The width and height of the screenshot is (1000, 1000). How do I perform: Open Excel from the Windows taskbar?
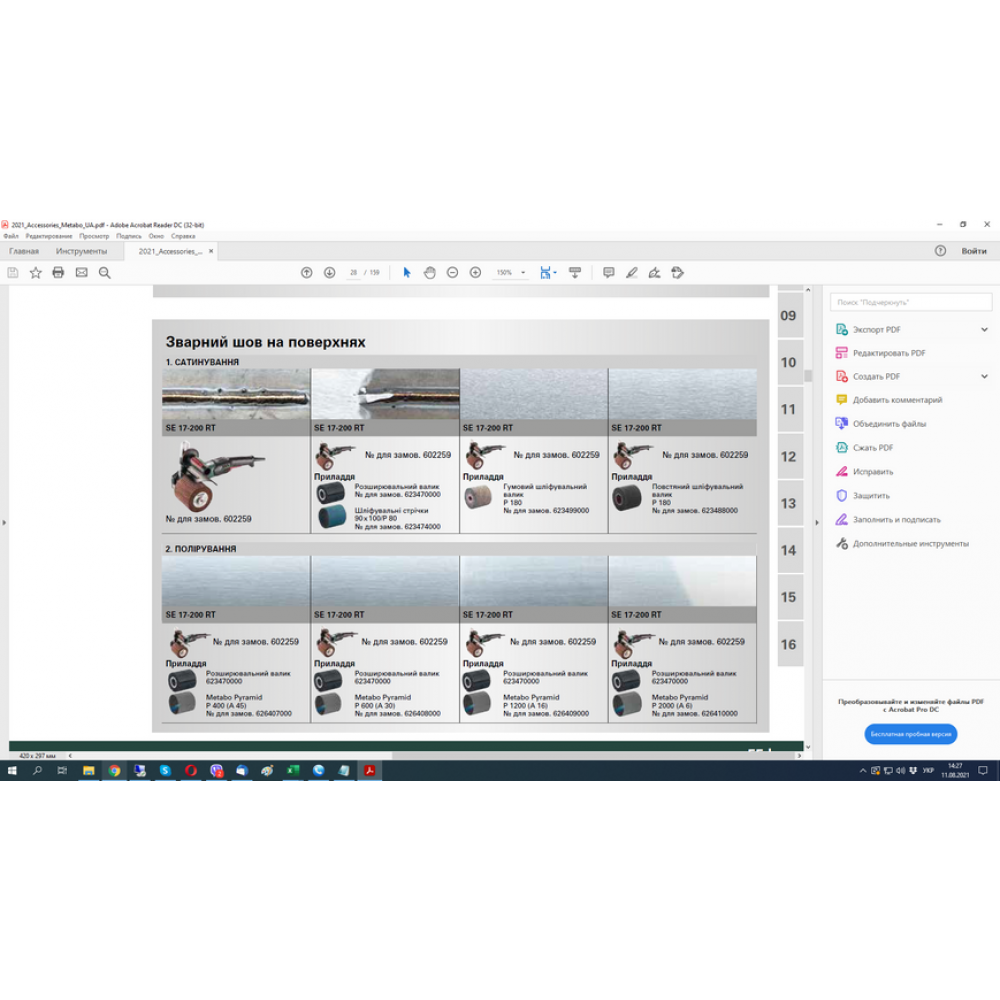coord(293,771)
